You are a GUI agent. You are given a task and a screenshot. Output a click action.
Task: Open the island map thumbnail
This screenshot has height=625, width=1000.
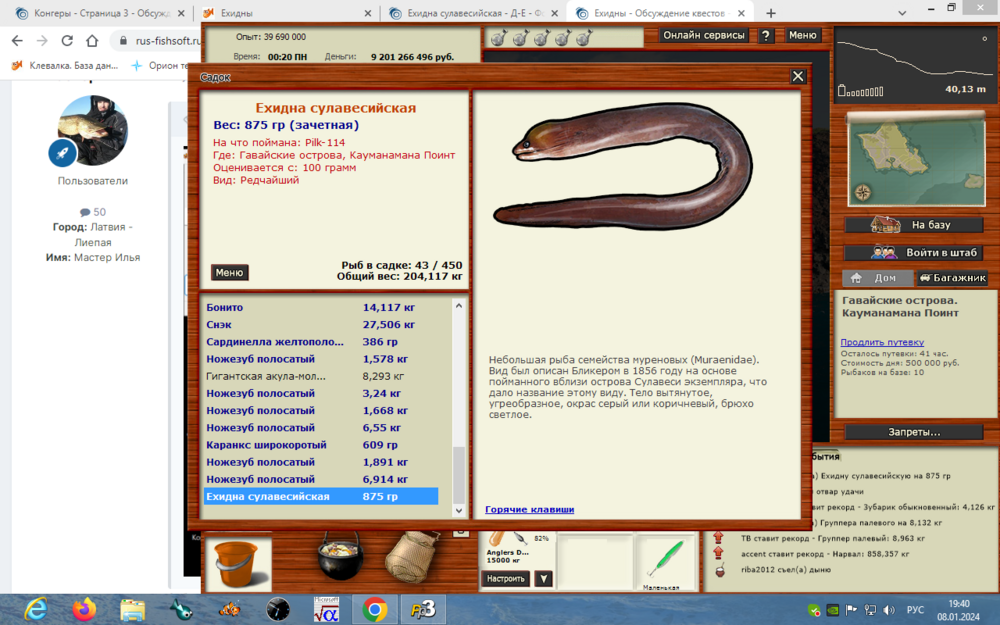(x=916, y=159)
